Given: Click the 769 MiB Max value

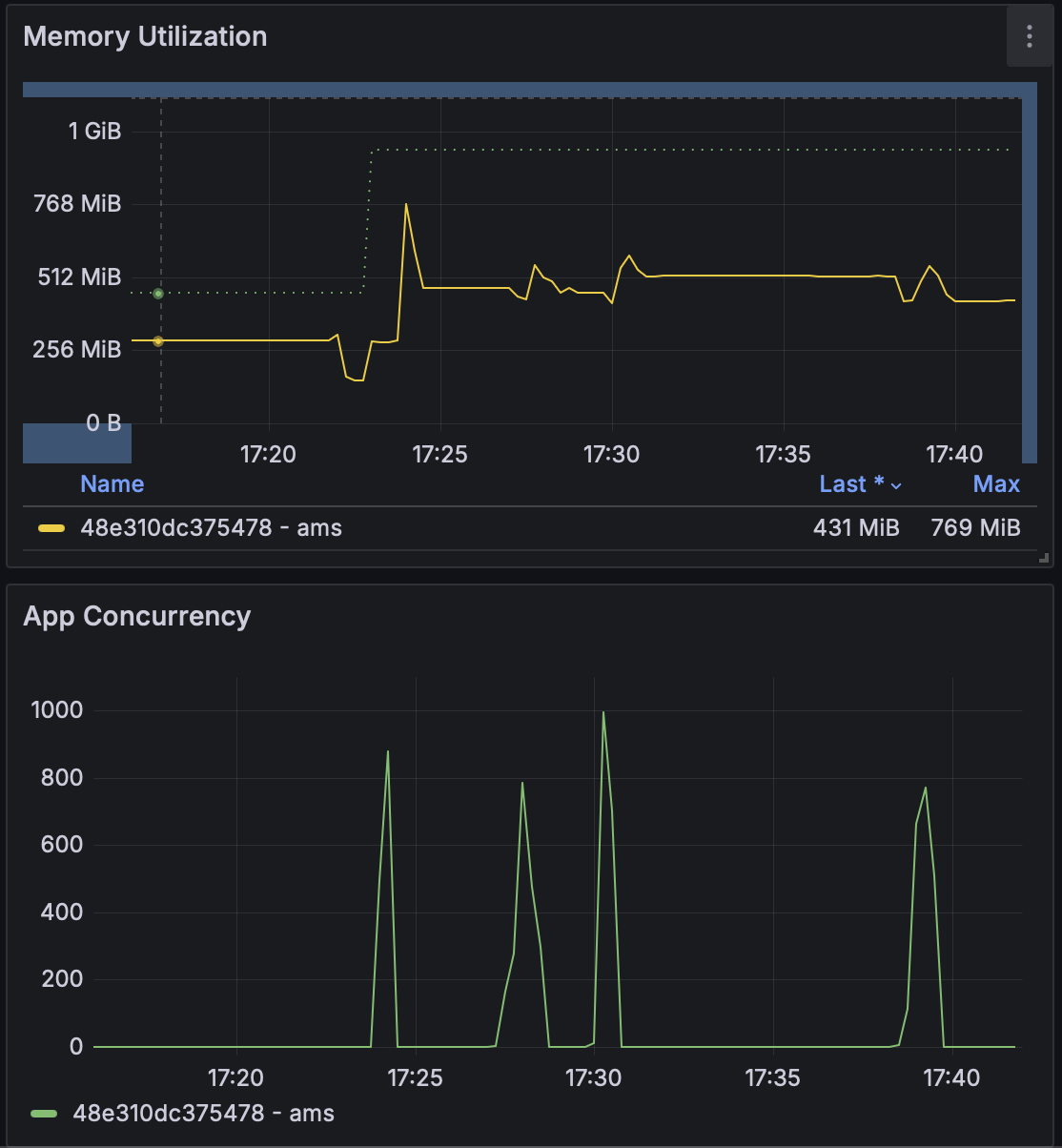Looking at the screenshot, I should coord(974,528).
